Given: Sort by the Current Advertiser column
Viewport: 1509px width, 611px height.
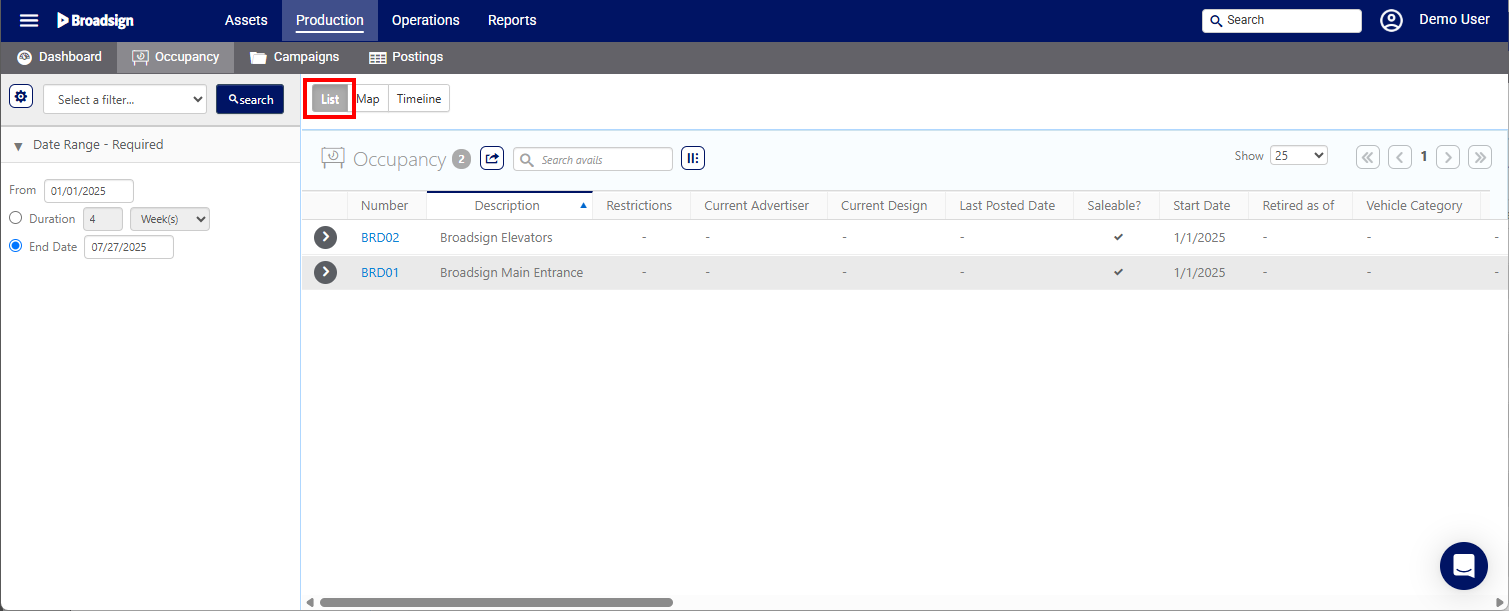Looking at the screenshot, I should pos(757,205).
